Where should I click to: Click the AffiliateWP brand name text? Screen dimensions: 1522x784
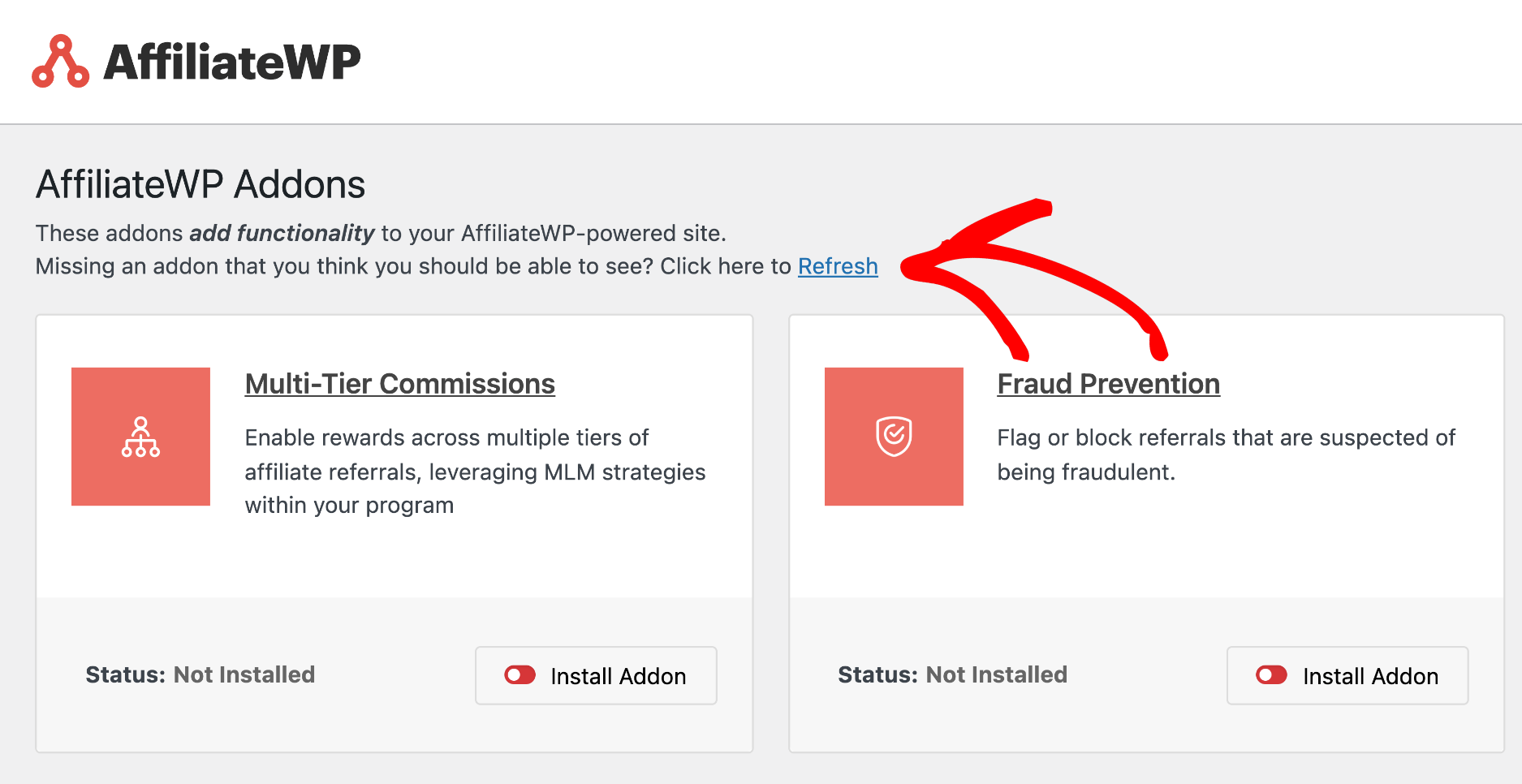(232, 62)
